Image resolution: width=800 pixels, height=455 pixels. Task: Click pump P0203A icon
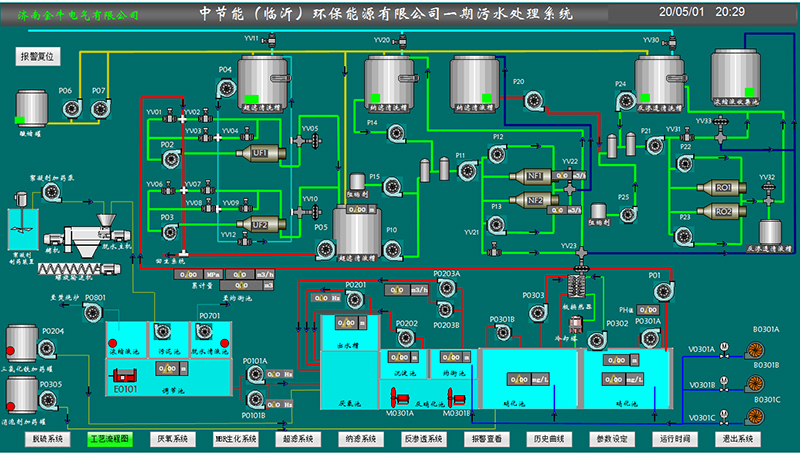446,289
